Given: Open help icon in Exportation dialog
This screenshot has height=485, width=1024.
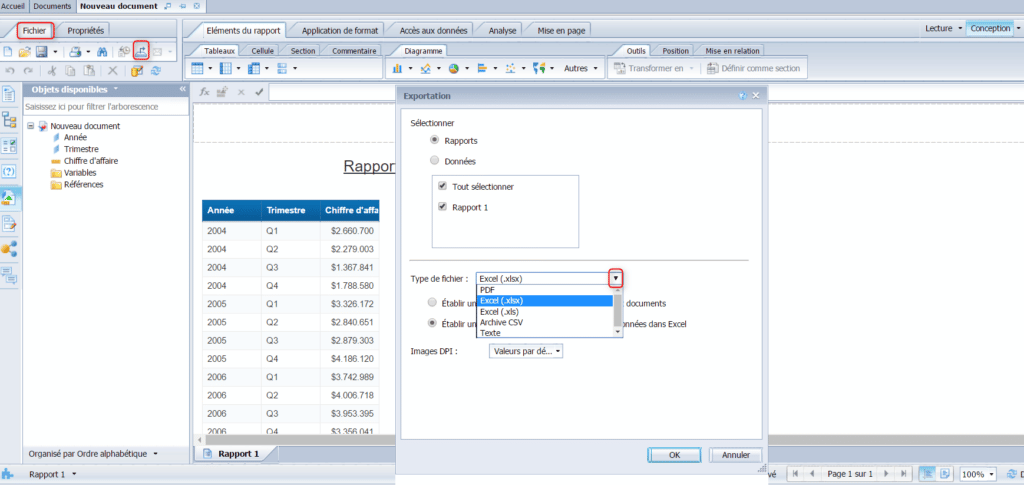Looking at the screenshot, I should click(743, 96).
